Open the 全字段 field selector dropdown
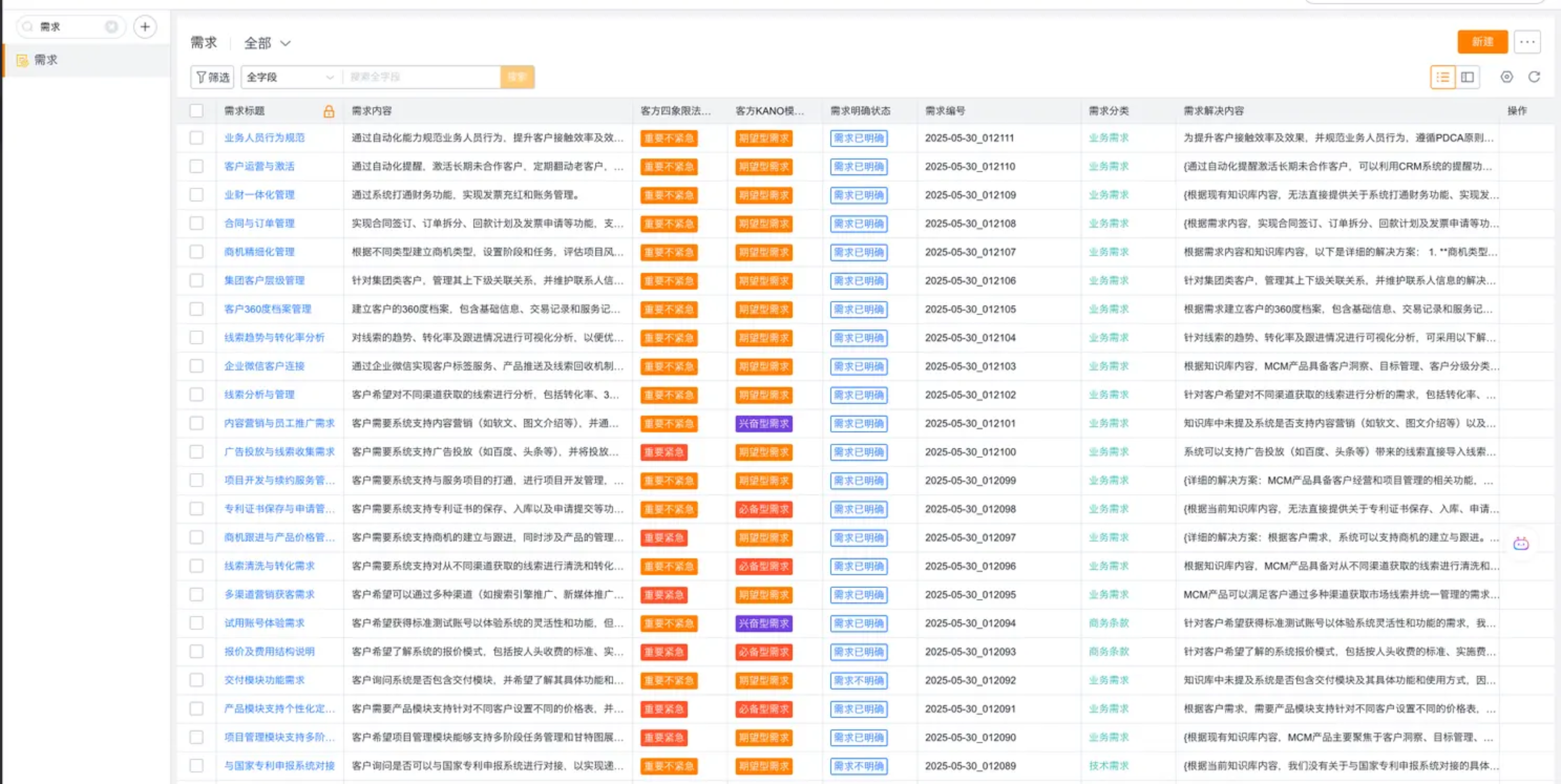1561x784 pixels. coord(290,77)
